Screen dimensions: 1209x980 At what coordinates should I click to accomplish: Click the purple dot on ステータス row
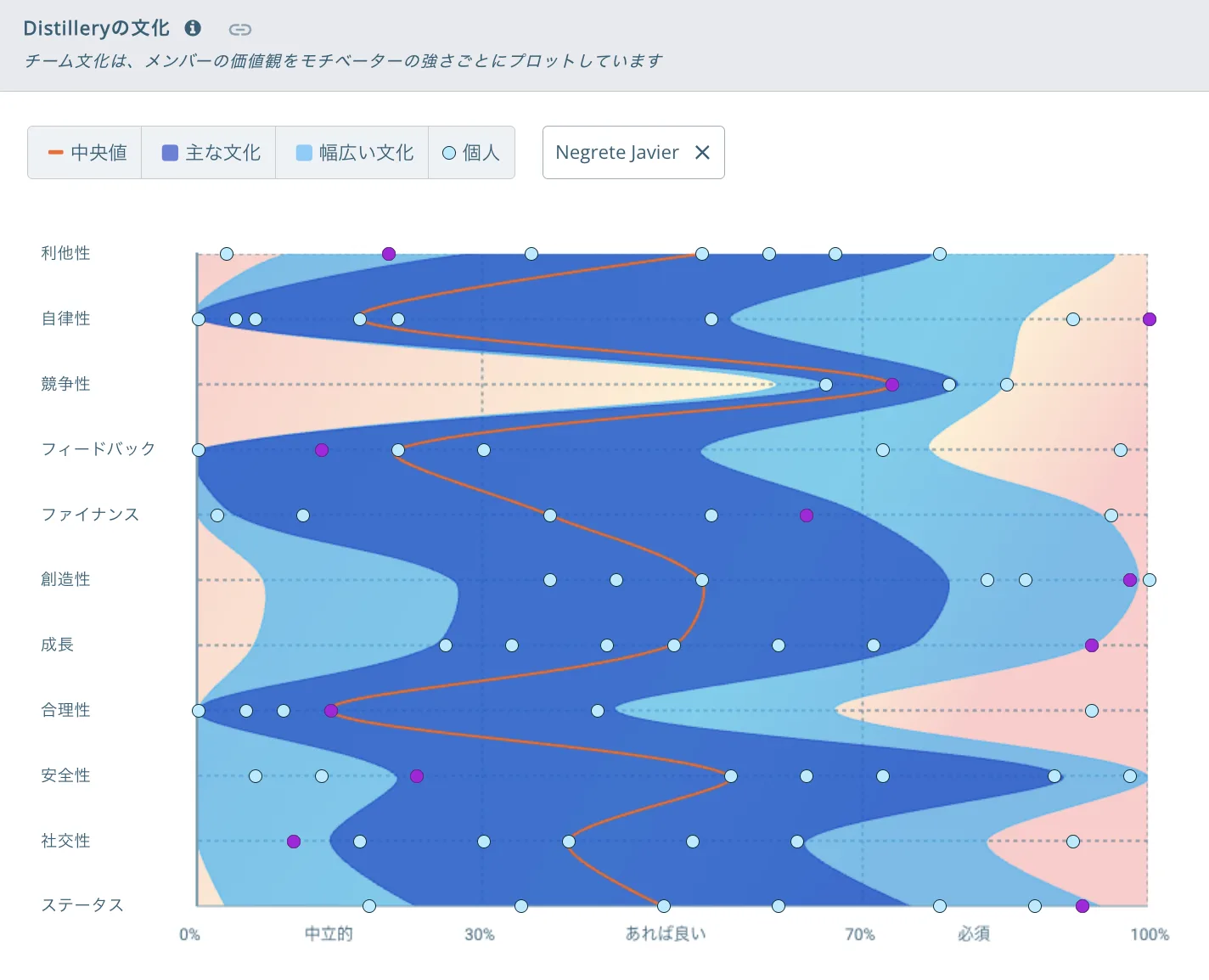click(x=1082, y=906)
